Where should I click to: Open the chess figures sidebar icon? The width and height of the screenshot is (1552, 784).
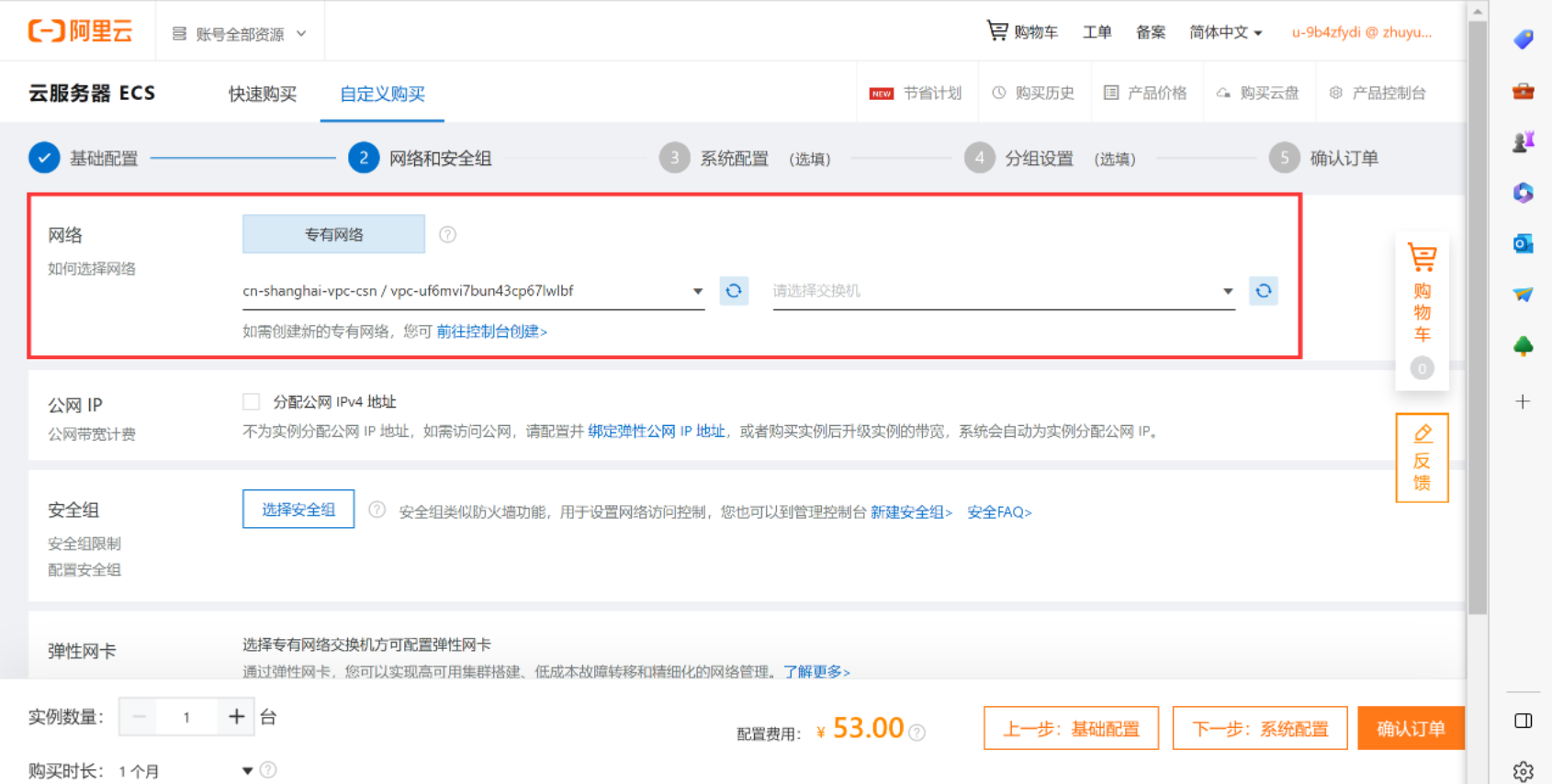[x=1524, y=141]
